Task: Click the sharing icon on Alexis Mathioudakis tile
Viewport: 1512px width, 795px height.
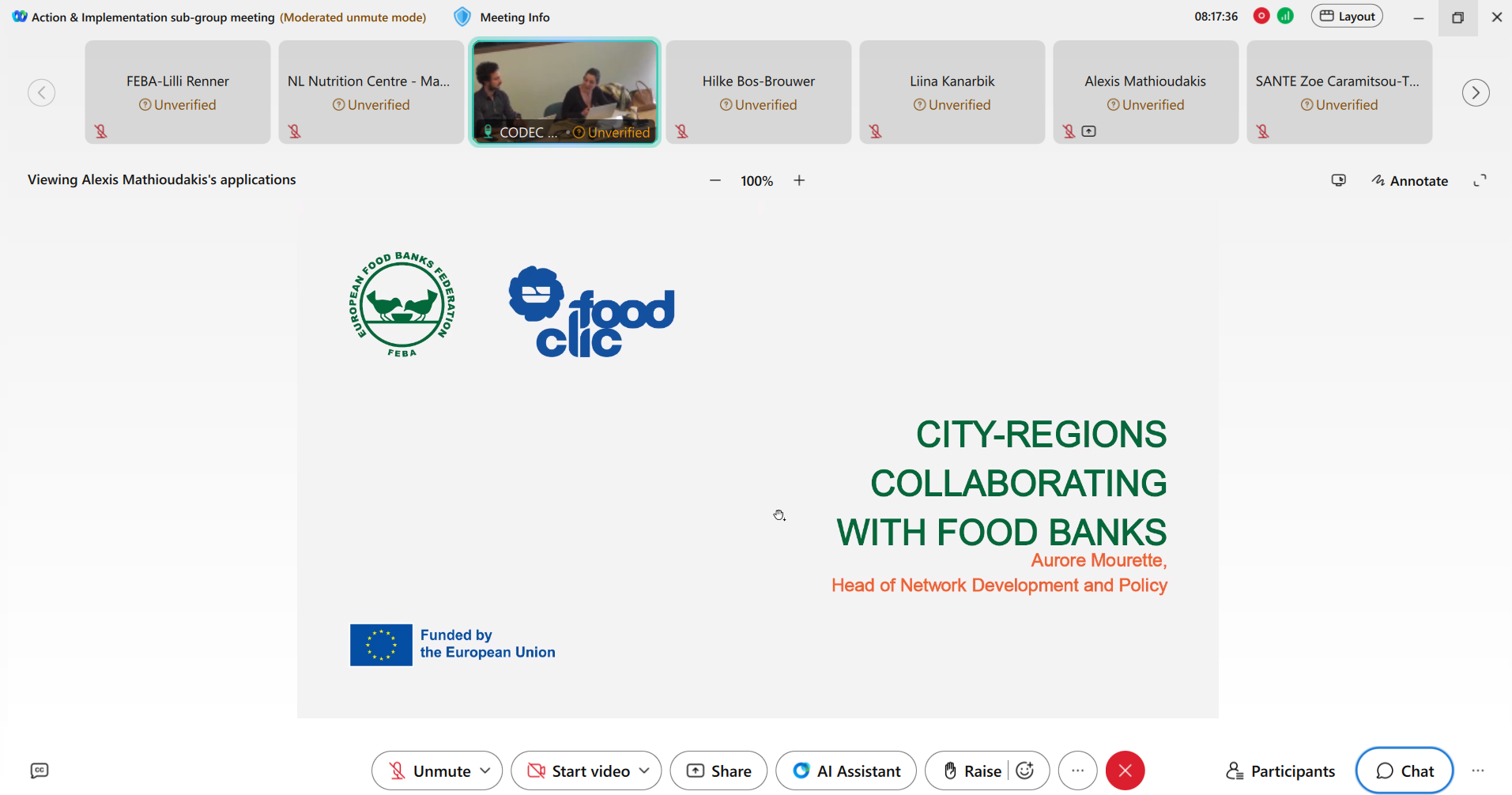Action: tap(1089, 131)
